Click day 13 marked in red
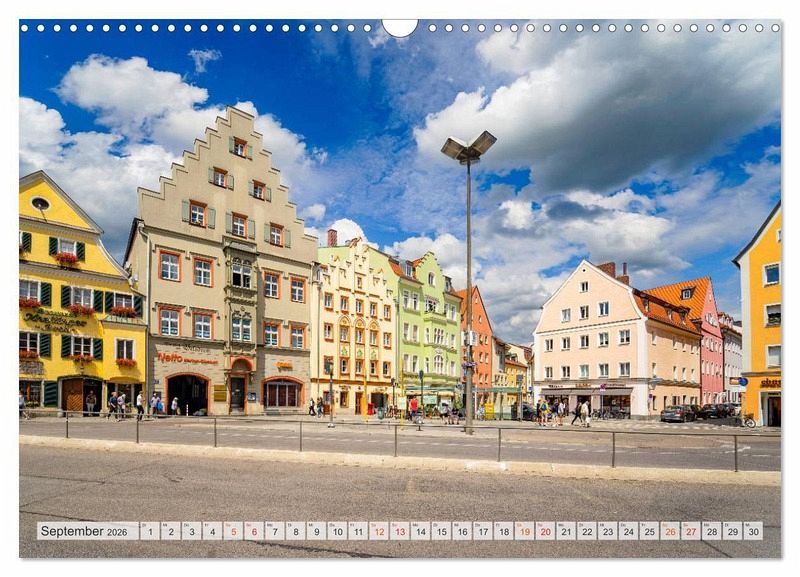This screenshot has width=800, height=577. [x=399, y=531]
